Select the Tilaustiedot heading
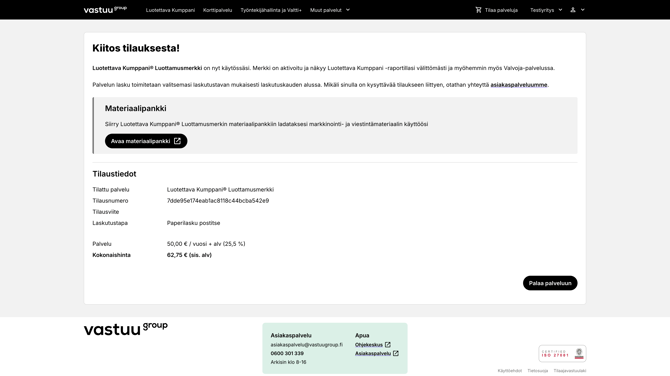This screenshot has width=670, height=376. pos(114,174)
